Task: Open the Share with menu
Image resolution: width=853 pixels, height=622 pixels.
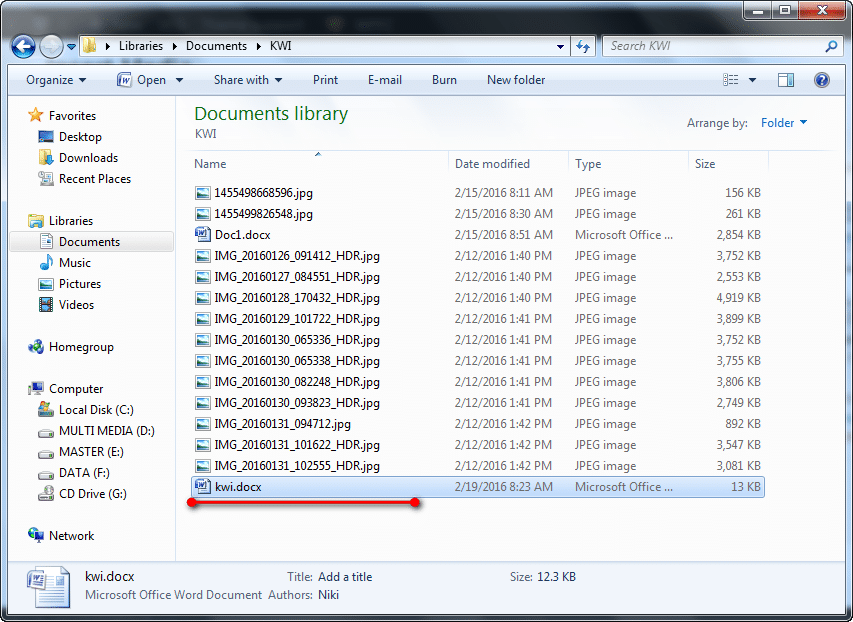Action: point(248,80)
